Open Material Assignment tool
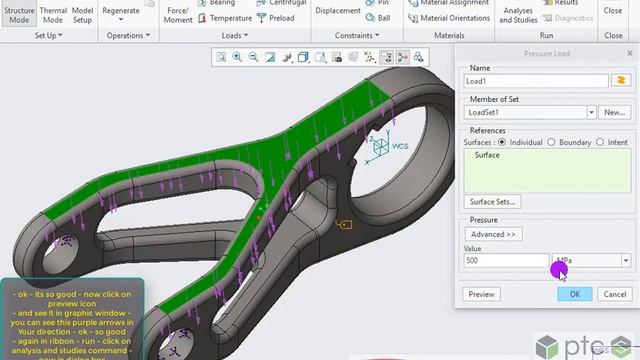 tap(448, 2)
